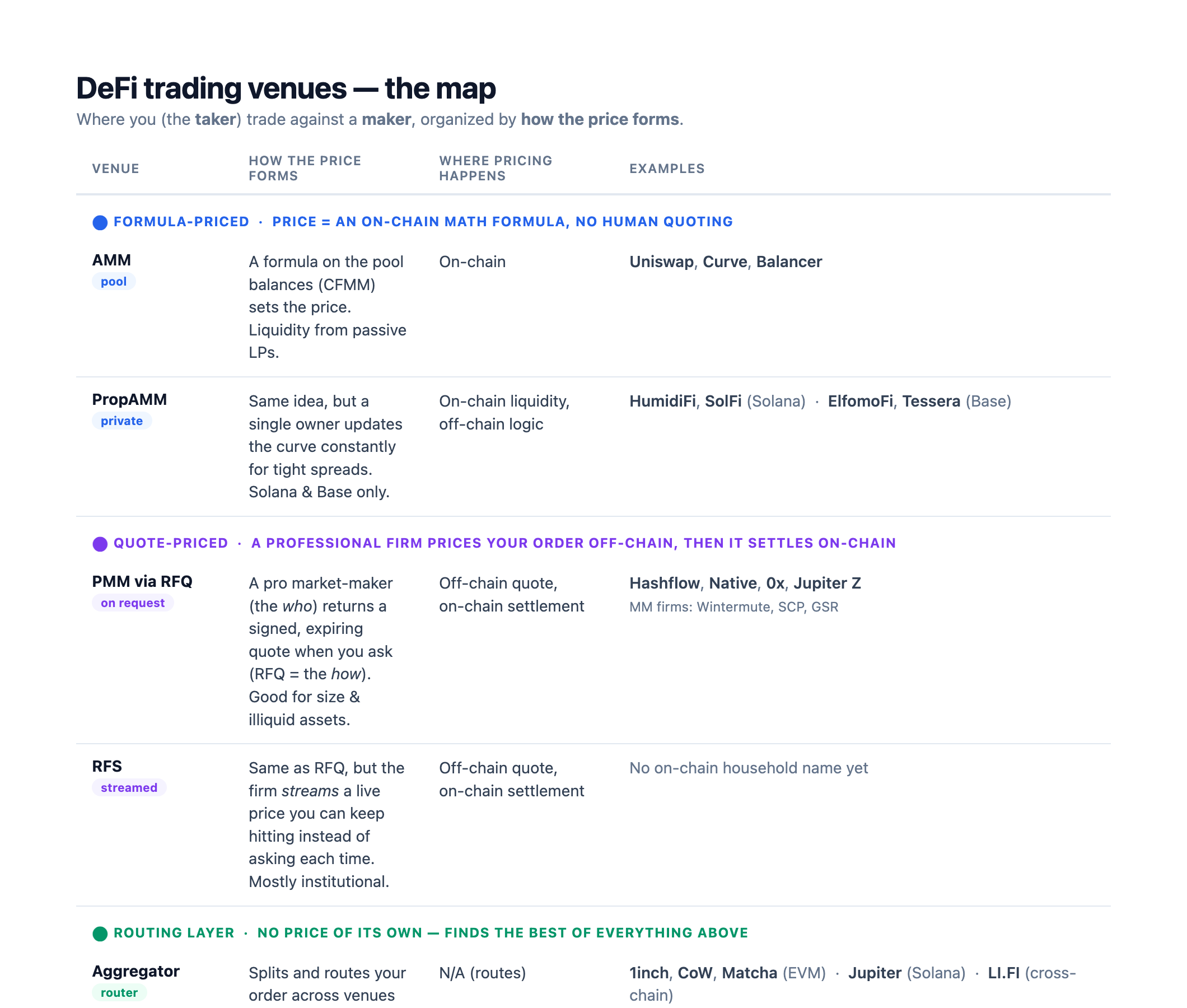The height and width of the screenshot is (1008, 1187).
Task: Click the EXAMPLES column header
Action: pyautogui.click(x=667, y=169)
